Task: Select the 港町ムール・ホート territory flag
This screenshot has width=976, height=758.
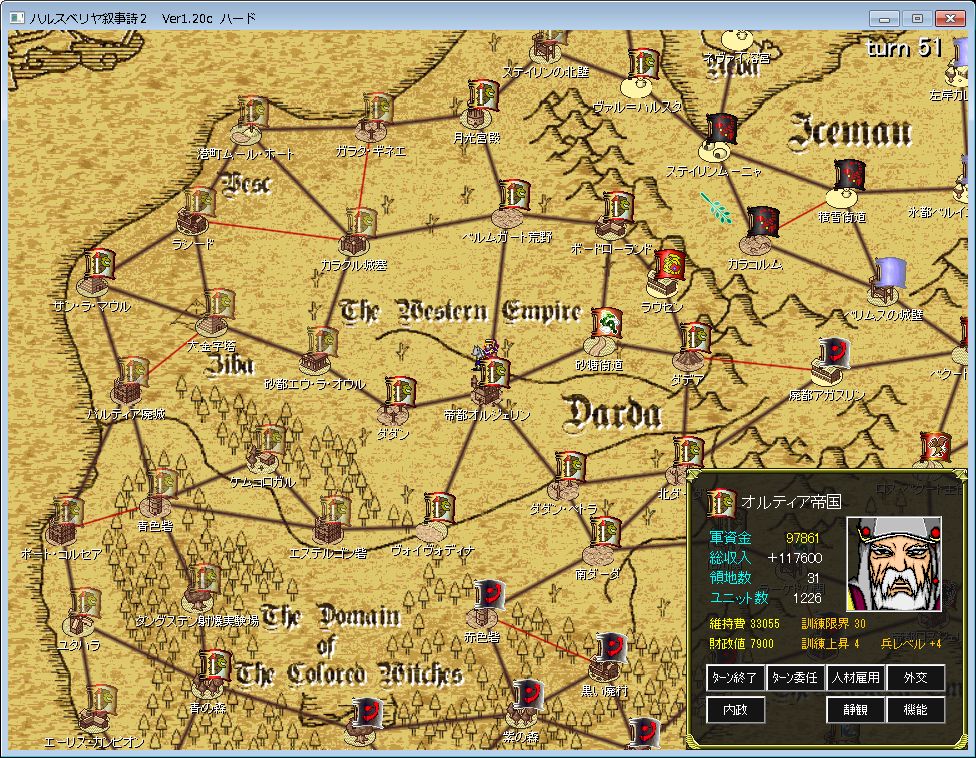Action: point(253,111)
